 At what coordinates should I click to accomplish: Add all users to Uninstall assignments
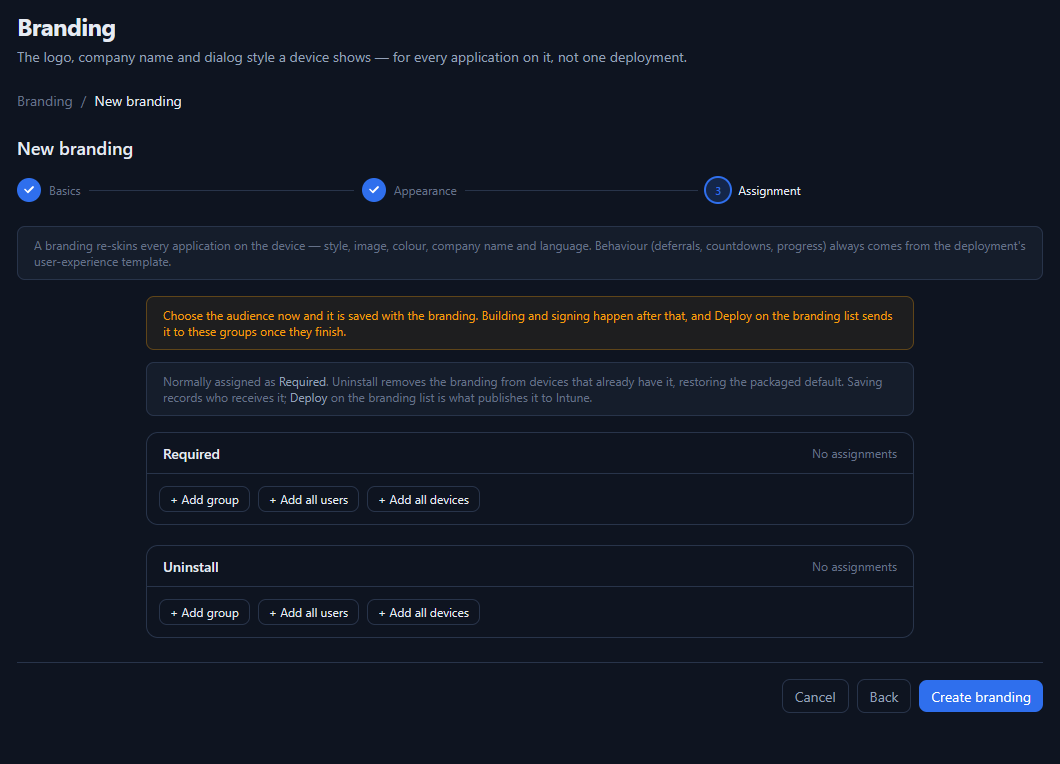click(x=308, y=613)
